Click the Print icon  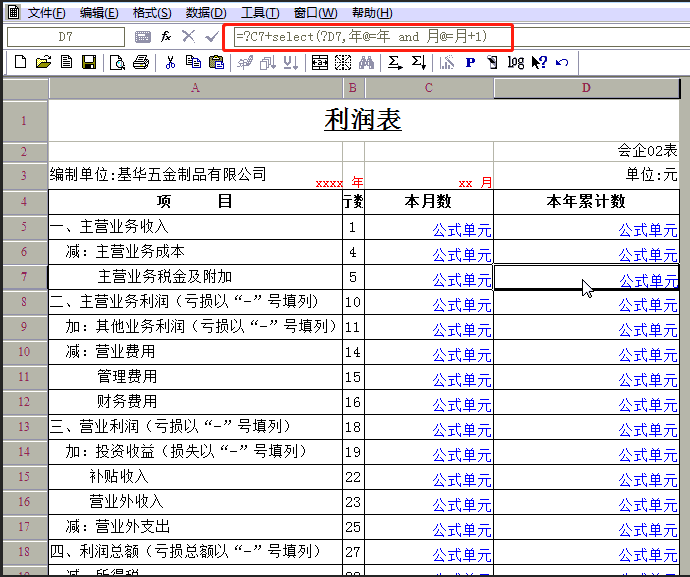point(141,62)
